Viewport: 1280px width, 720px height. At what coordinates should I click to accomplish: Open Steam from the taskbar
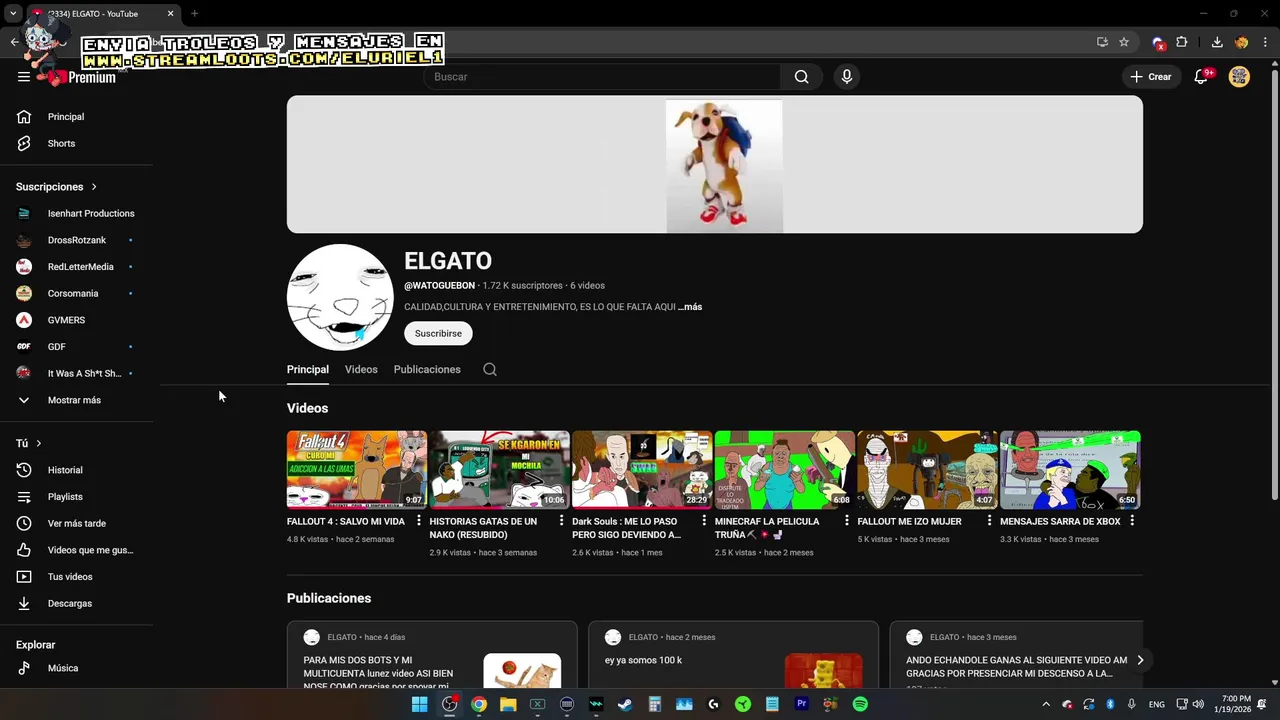coord(625,704)
